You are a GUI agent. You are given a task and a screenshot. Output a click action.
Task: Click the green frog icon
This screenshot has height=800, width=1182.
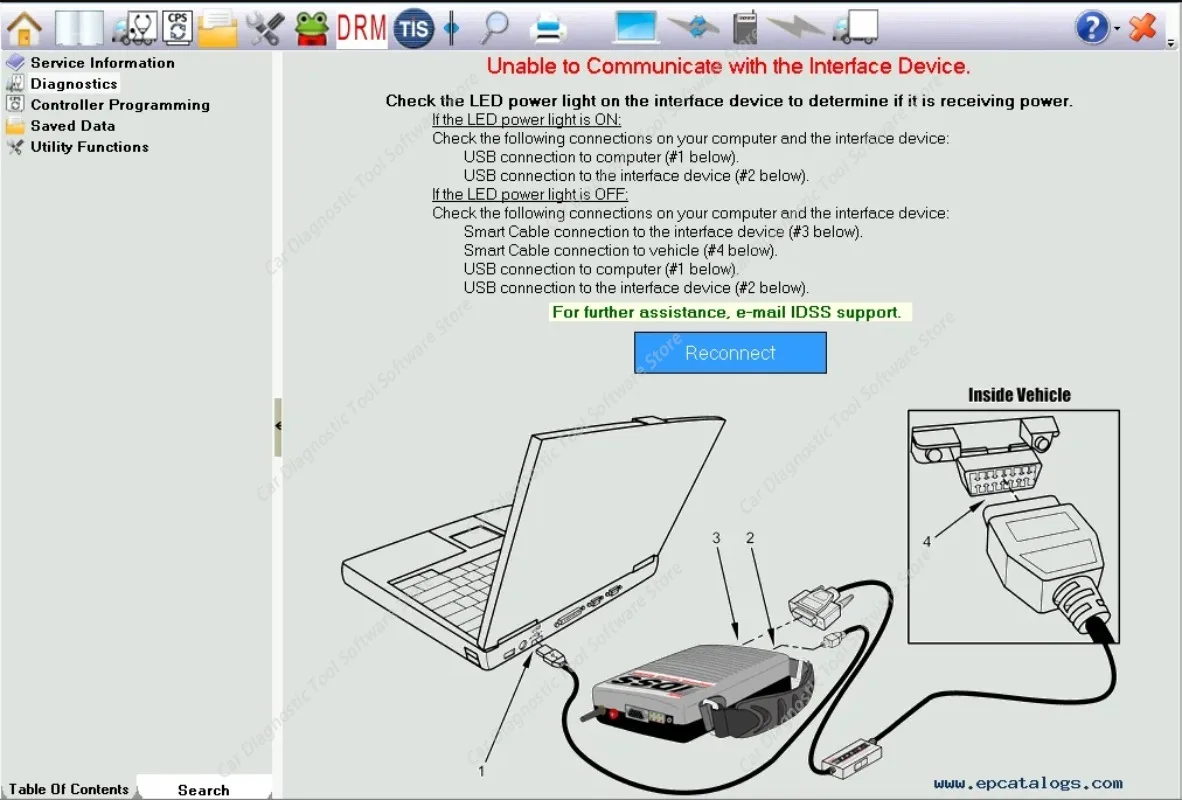click(311, 29)
